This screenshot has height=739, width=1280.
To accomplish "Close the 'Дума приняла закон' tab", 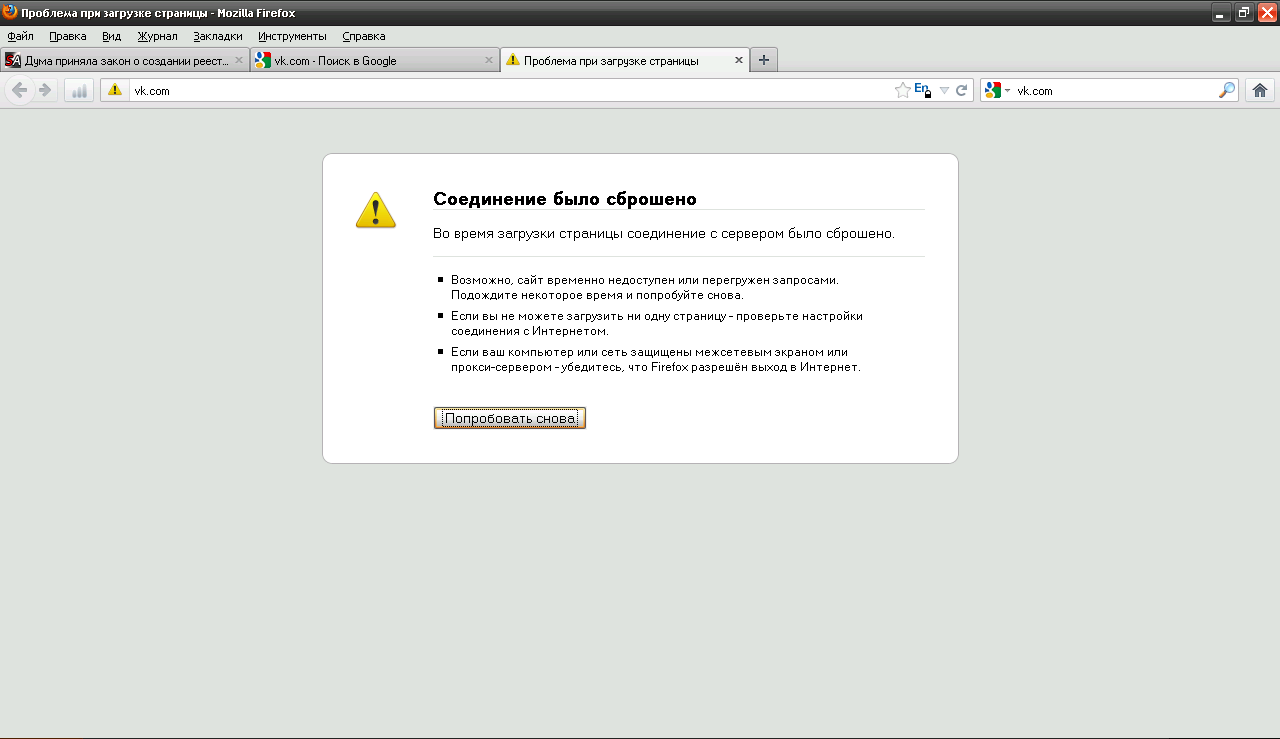I will coord(239,60).
